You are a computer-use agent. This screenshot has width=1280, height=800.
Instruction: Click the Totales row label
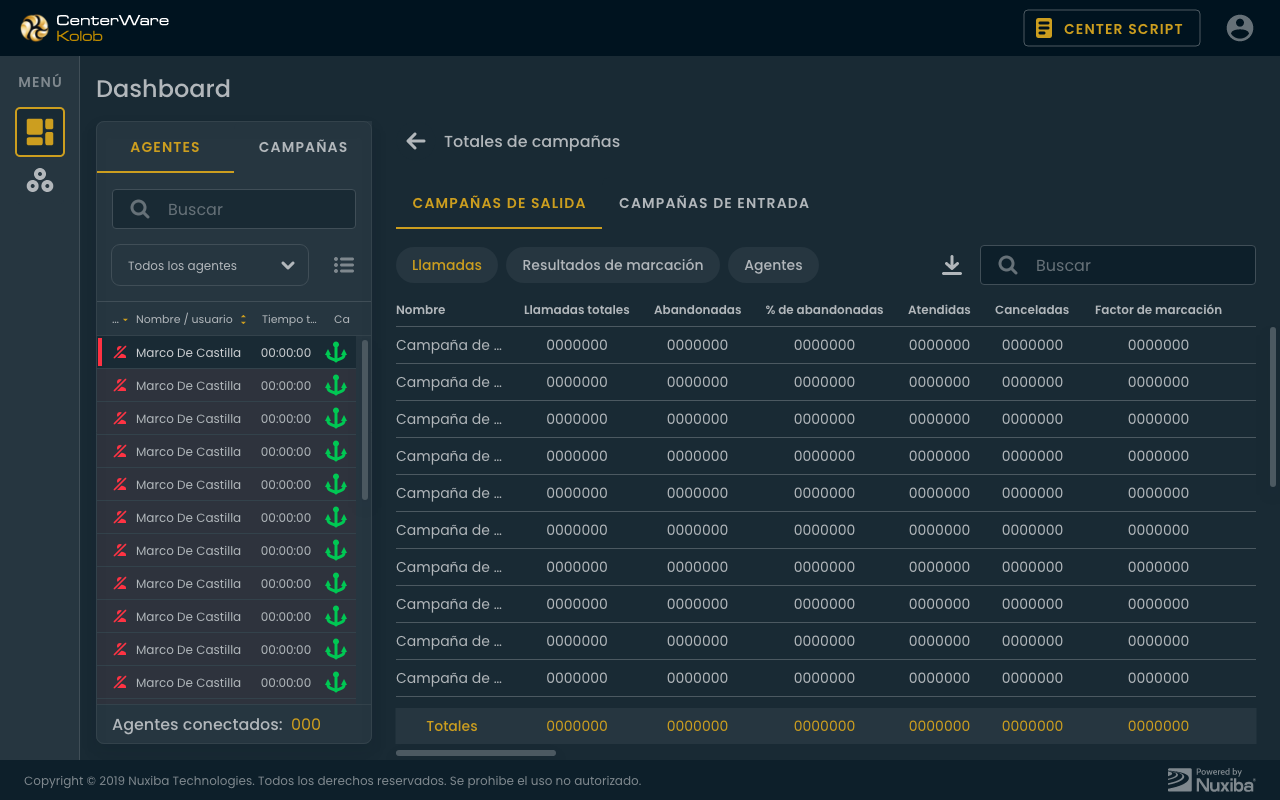point(452,726)
